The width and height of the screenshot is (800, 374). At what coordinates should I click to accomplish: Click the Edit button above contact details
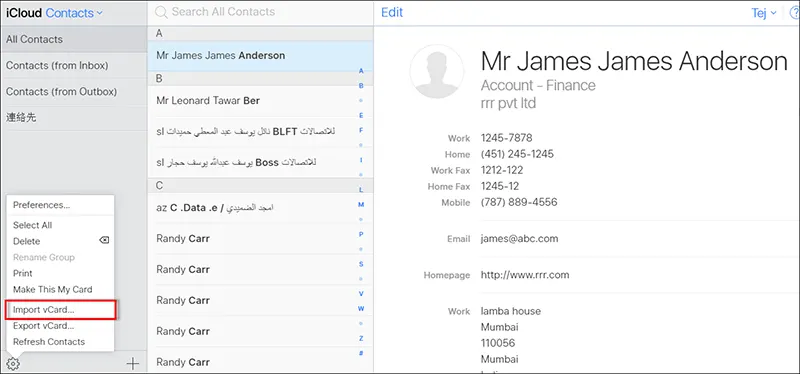point(392,13)
